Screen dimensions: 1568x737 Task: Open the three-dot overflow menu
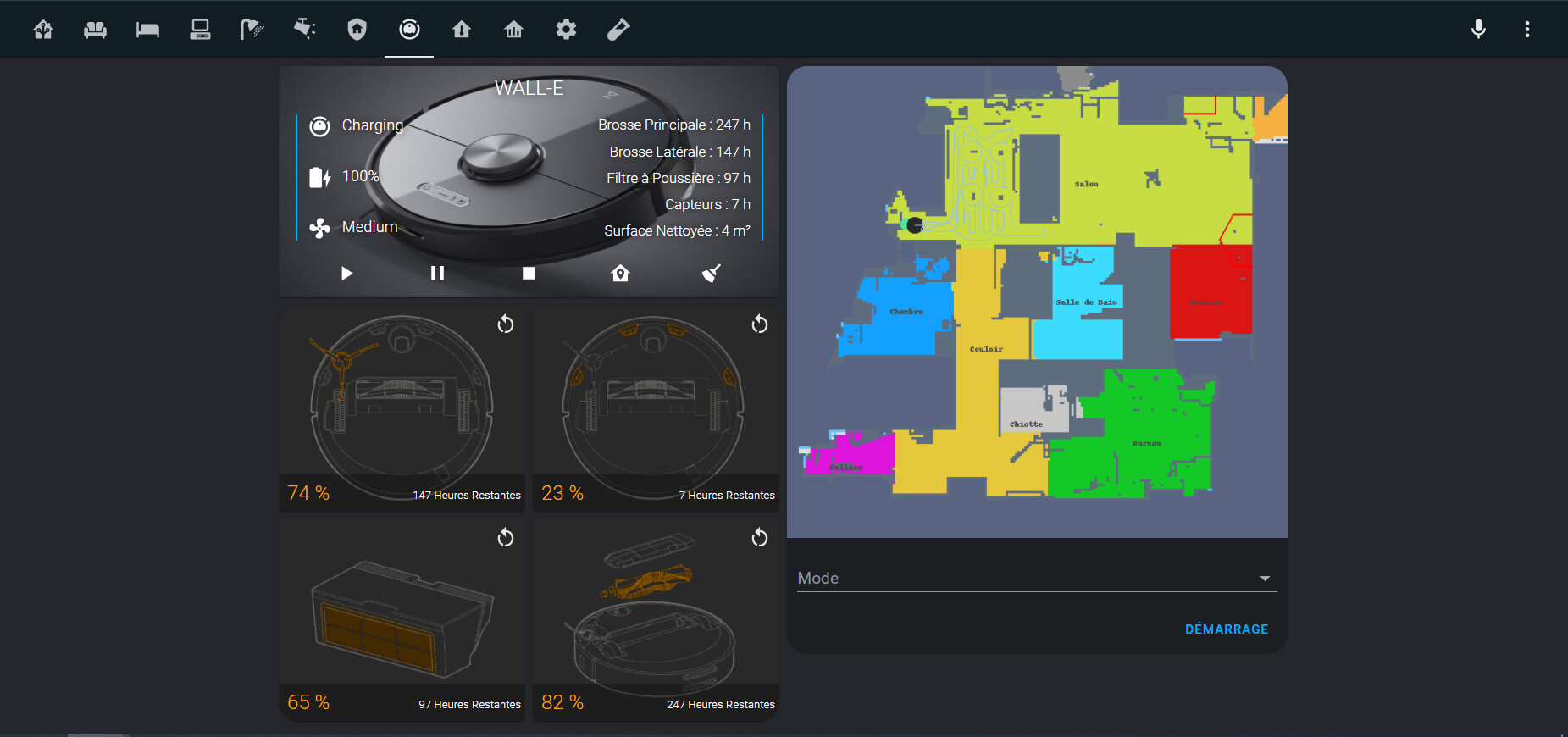[1527, 30]
